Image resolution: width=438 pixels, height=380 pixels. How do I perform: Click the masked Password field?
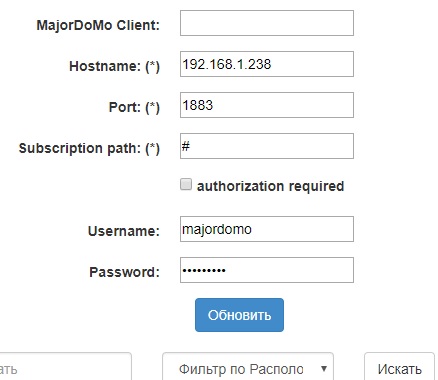(267, 270)
